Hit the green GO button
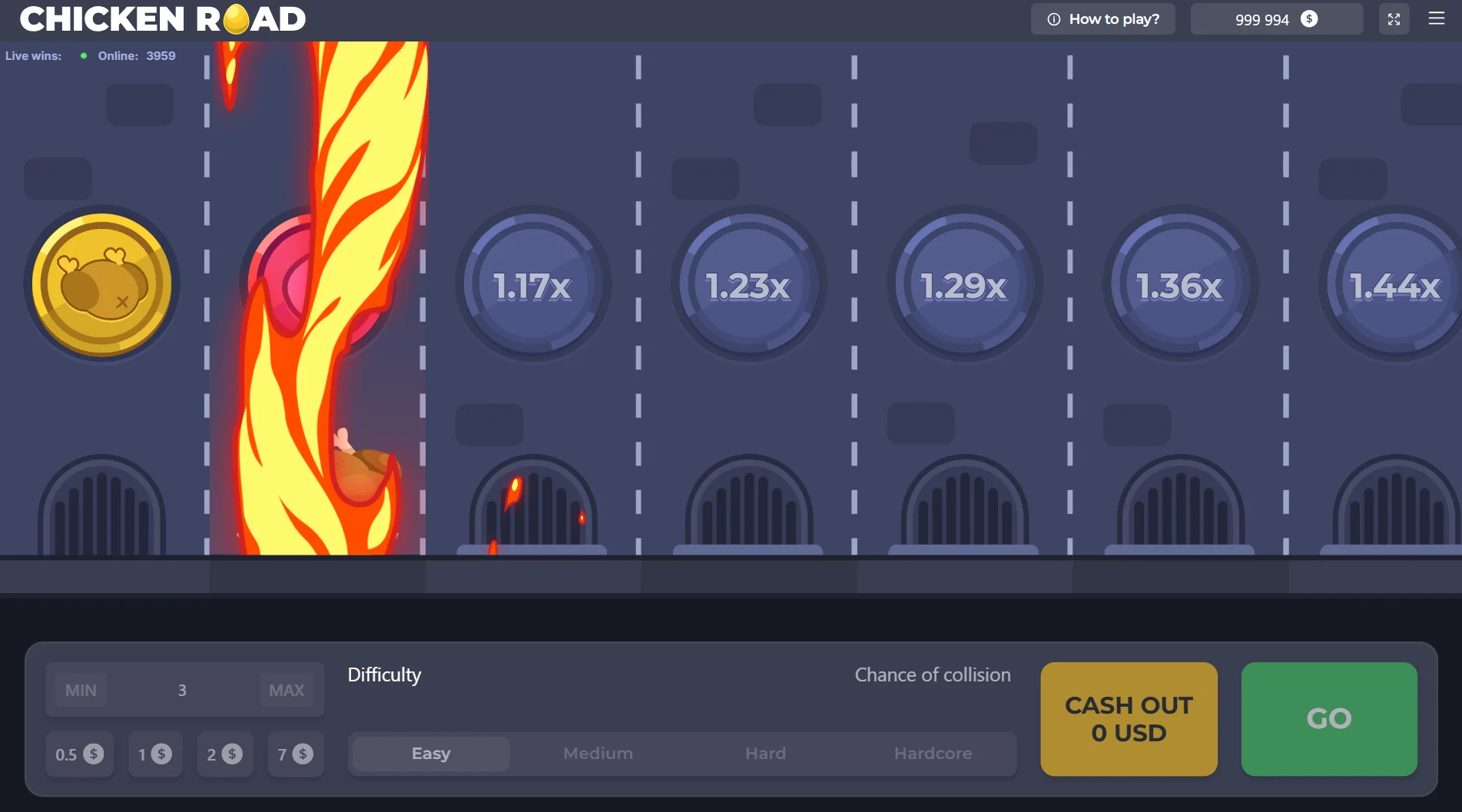This screenshot has width=1462, height=812. 1329,719
